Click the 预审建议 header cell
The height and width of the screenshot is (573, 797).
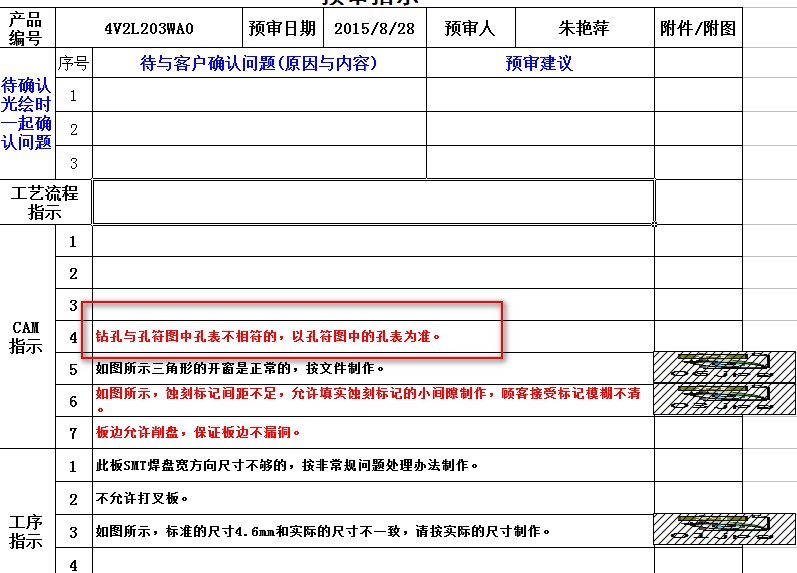pos(540,63)
